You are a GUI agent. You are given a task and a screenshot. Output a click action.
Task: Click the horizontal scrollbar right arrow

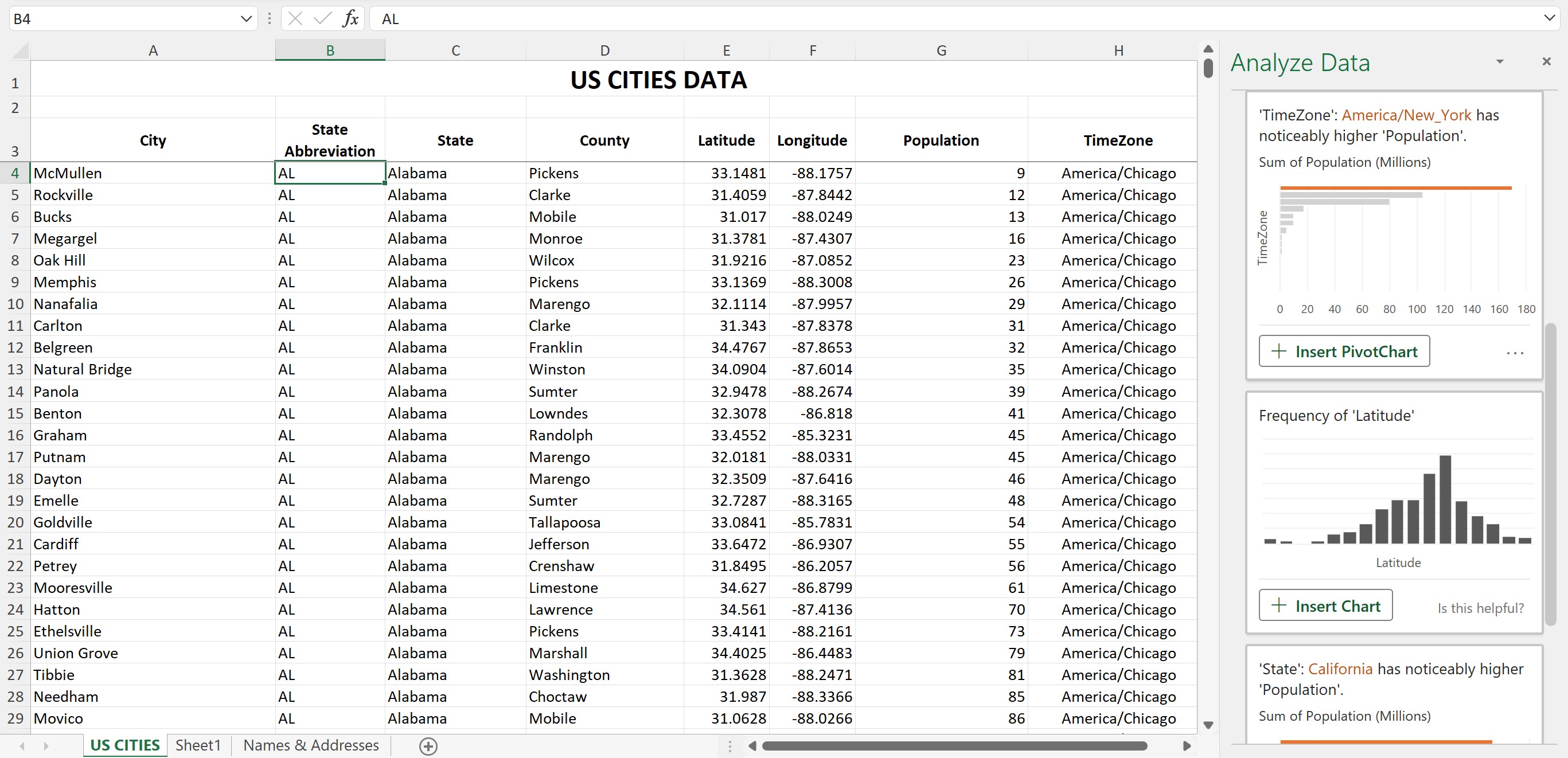(x=1187, y=745)
